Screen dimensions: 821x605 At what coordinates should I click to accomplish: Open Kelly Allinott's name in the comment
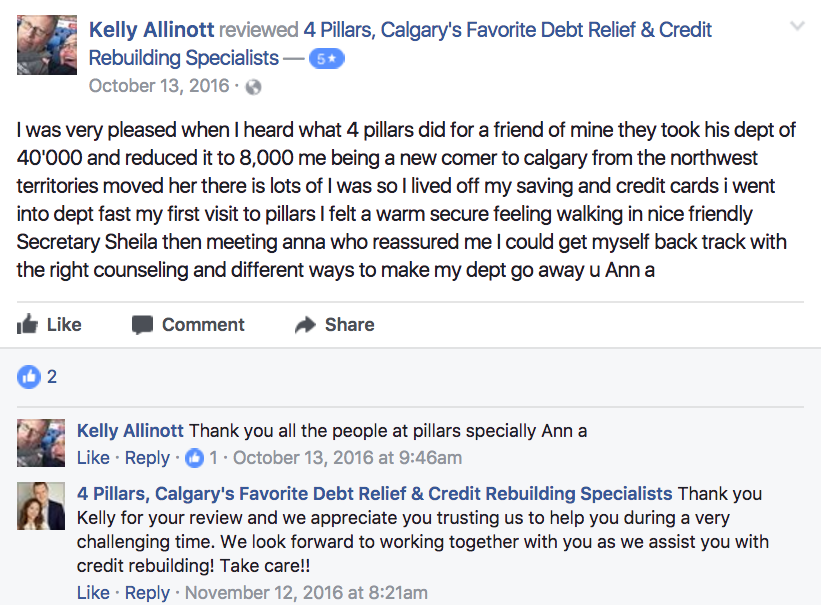pyautogui.click(x=130, y=431)
